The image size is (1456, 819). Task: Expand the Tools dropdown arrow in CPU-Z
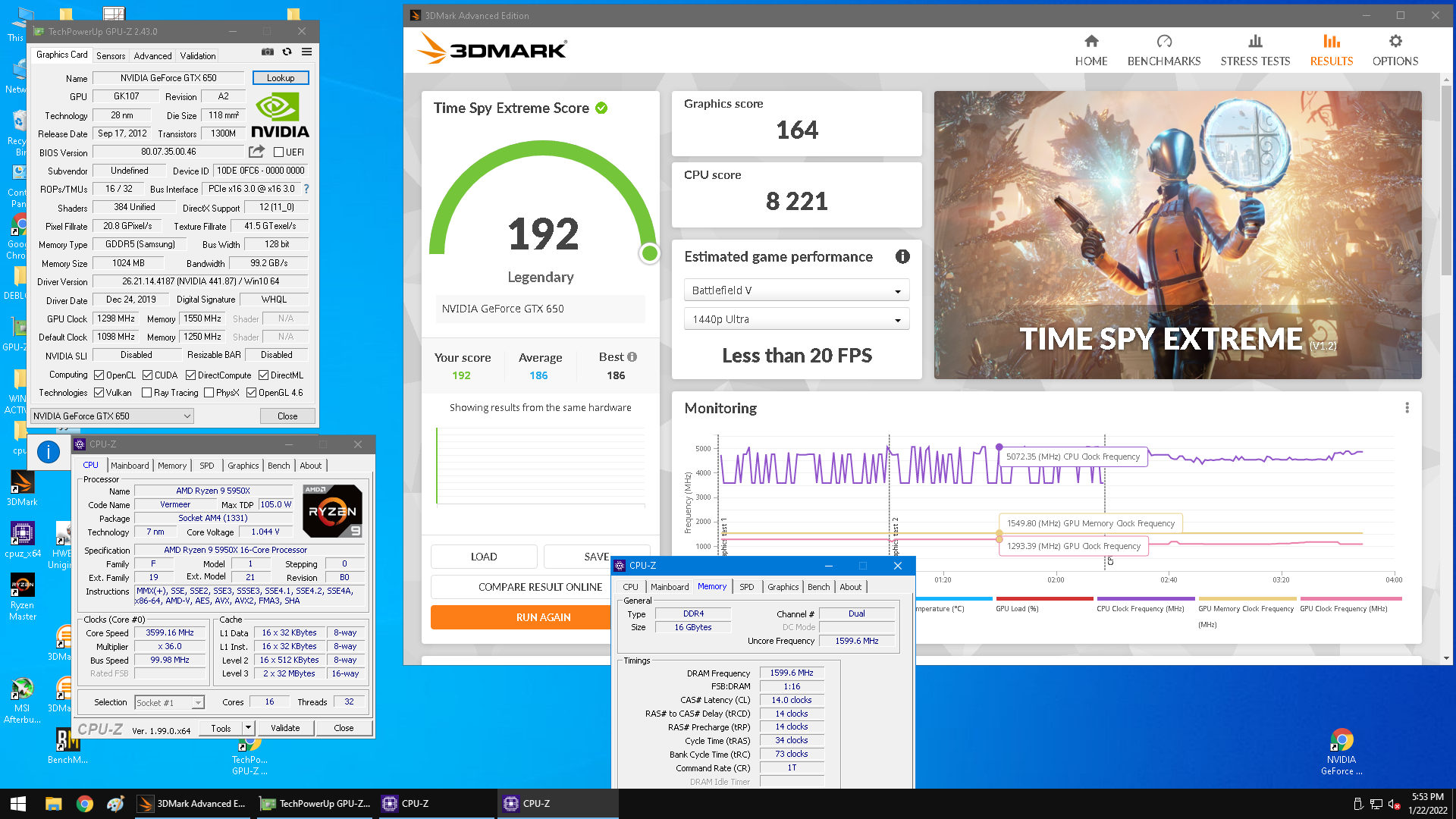click(x=248, y=727)
